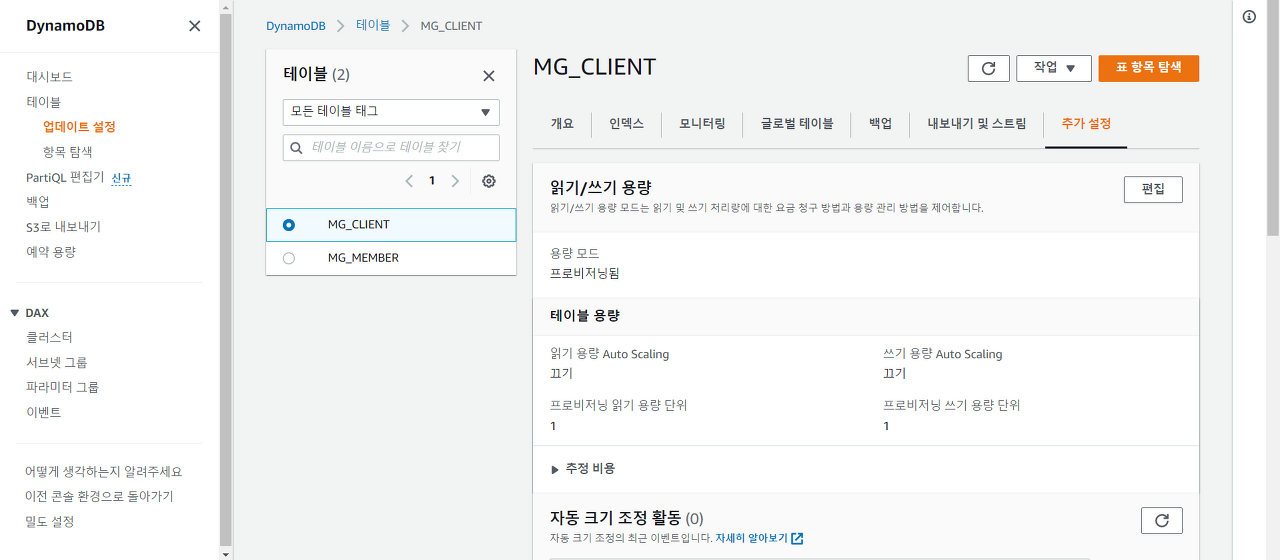Viewport: 1280px width, 560px height.
Task: Switch to the 백업 tab
Action: (x=881, y=124)
